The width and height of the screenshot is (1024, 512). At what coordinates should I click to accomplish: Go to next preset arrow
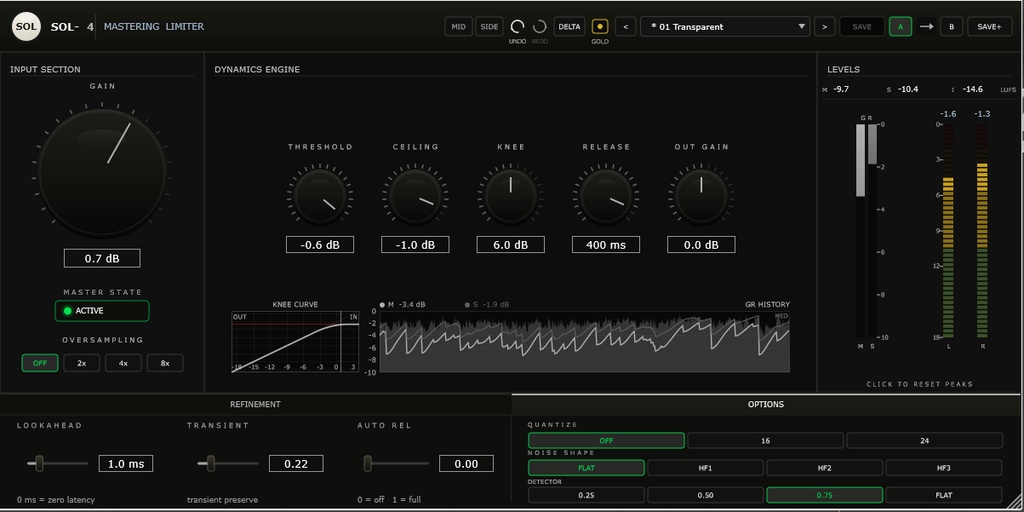click(x=825, y=27)
